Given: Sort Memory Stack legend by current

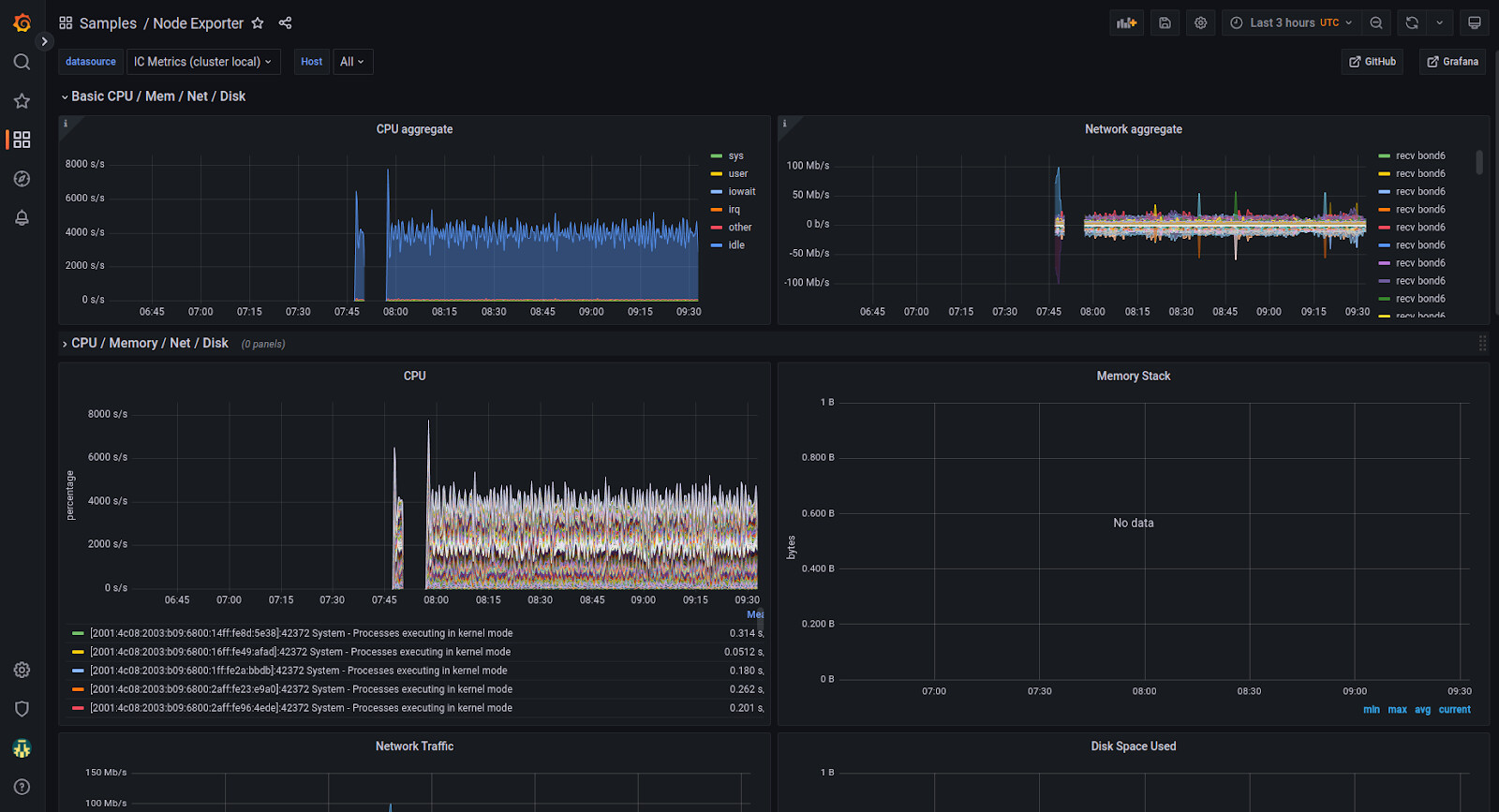Looking at the screenshot, I should pyautogui.click(x=1454, y=710).
